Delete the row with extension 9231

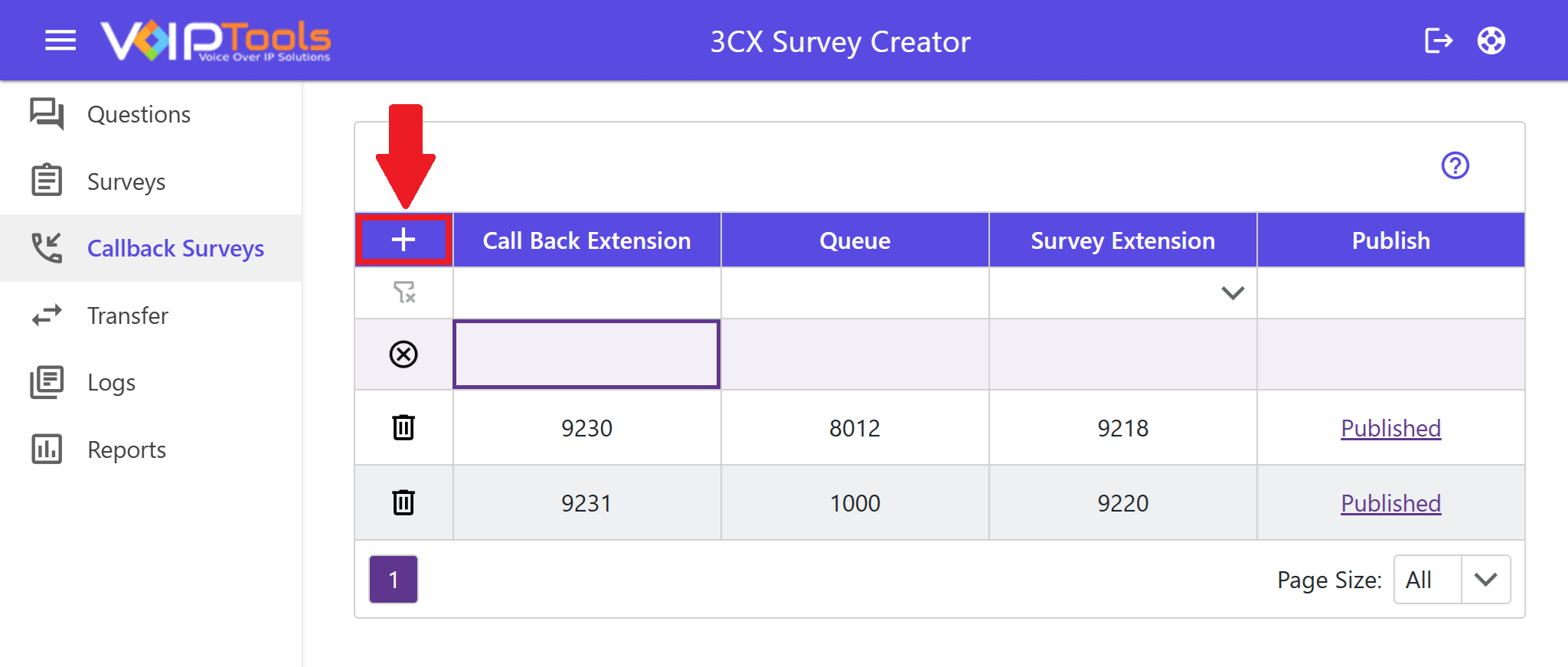[x=403, y=502]
